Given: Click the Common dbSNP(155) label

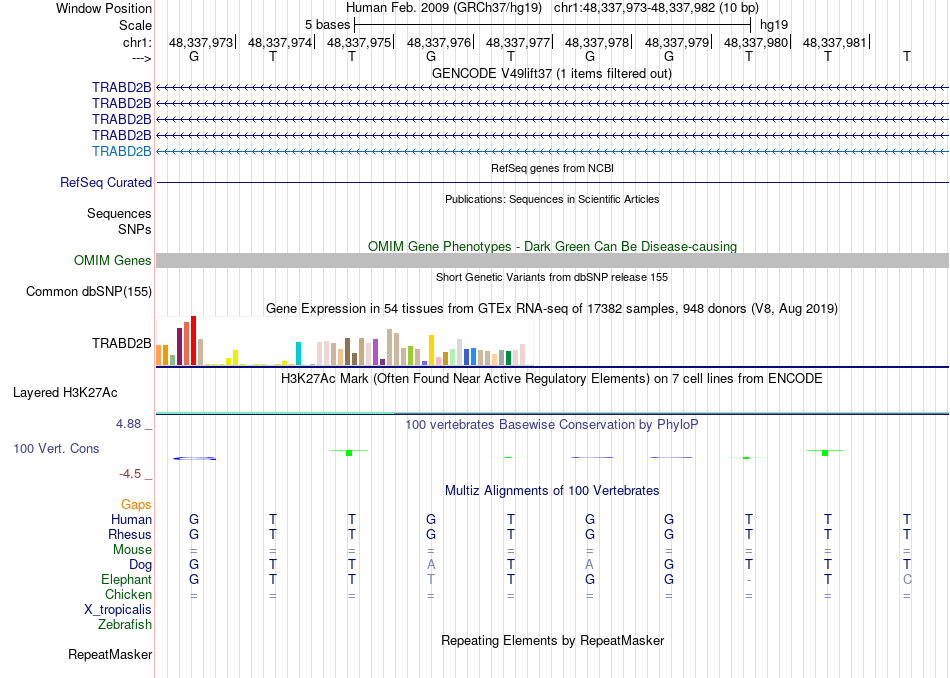Looking at the screenshot, I should (88, 291).
